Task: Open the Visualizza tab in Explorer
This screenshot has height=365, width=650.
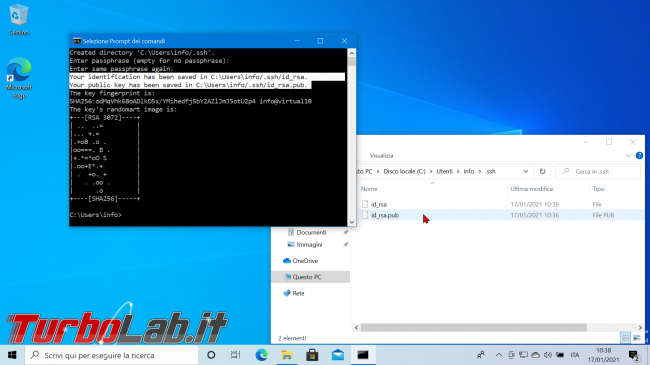Action: 381,156
